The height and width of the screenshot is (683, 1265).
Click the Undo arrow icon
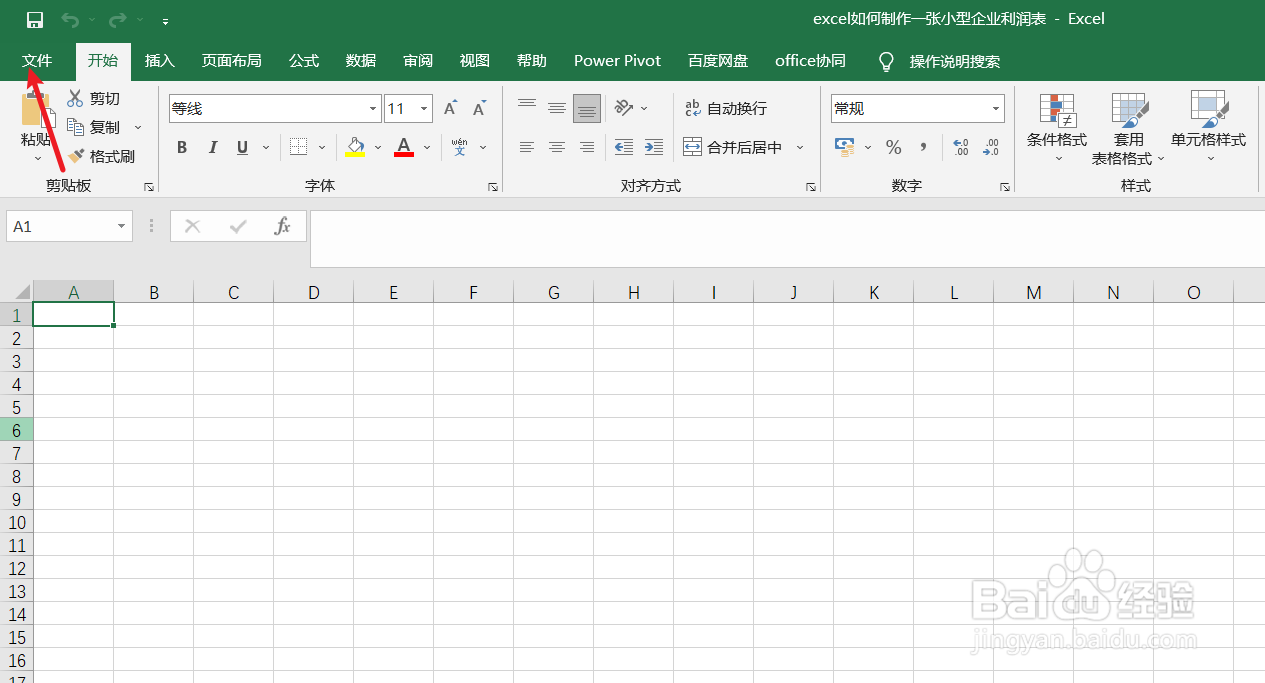click(x=69, y=20)
